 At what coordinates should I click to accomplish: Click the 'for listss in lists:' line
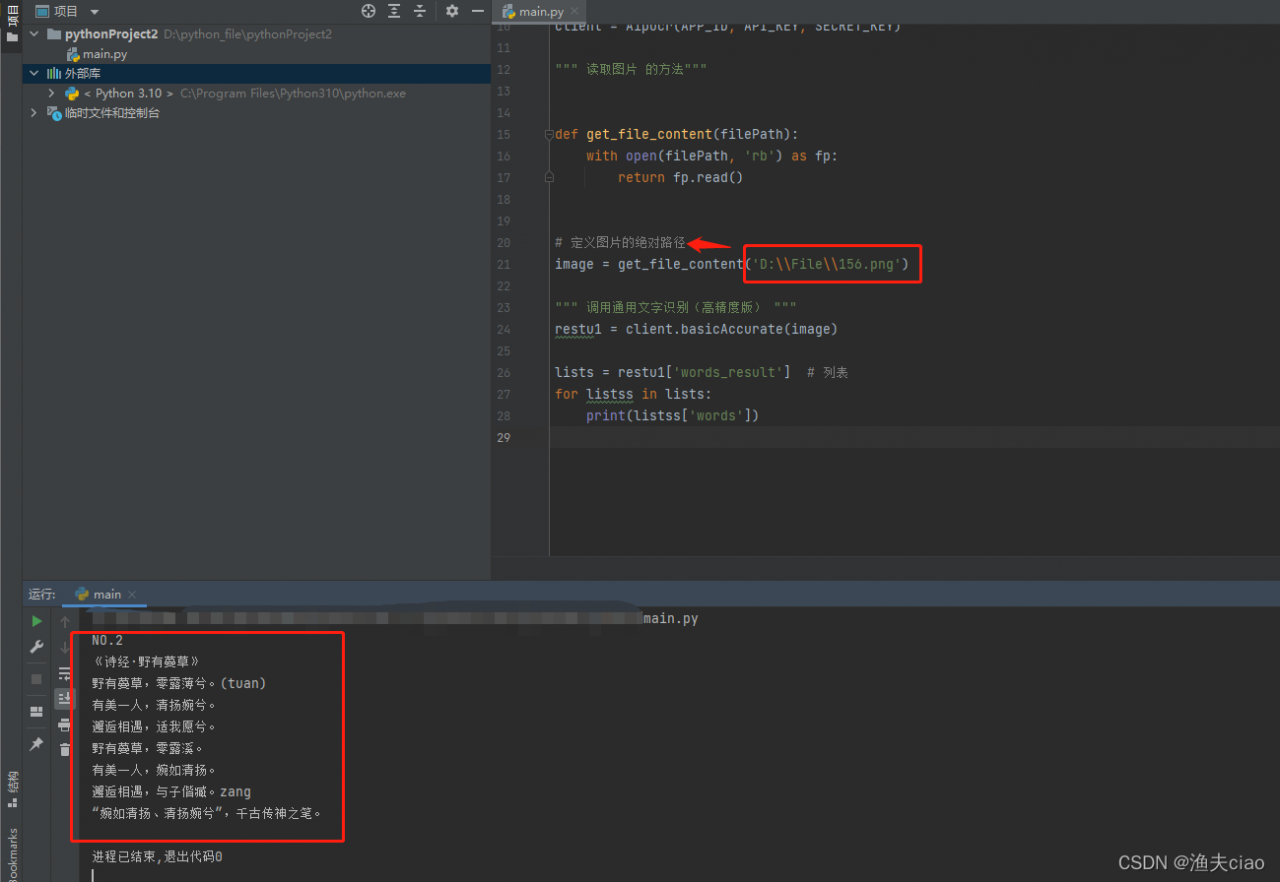point(633,394)
